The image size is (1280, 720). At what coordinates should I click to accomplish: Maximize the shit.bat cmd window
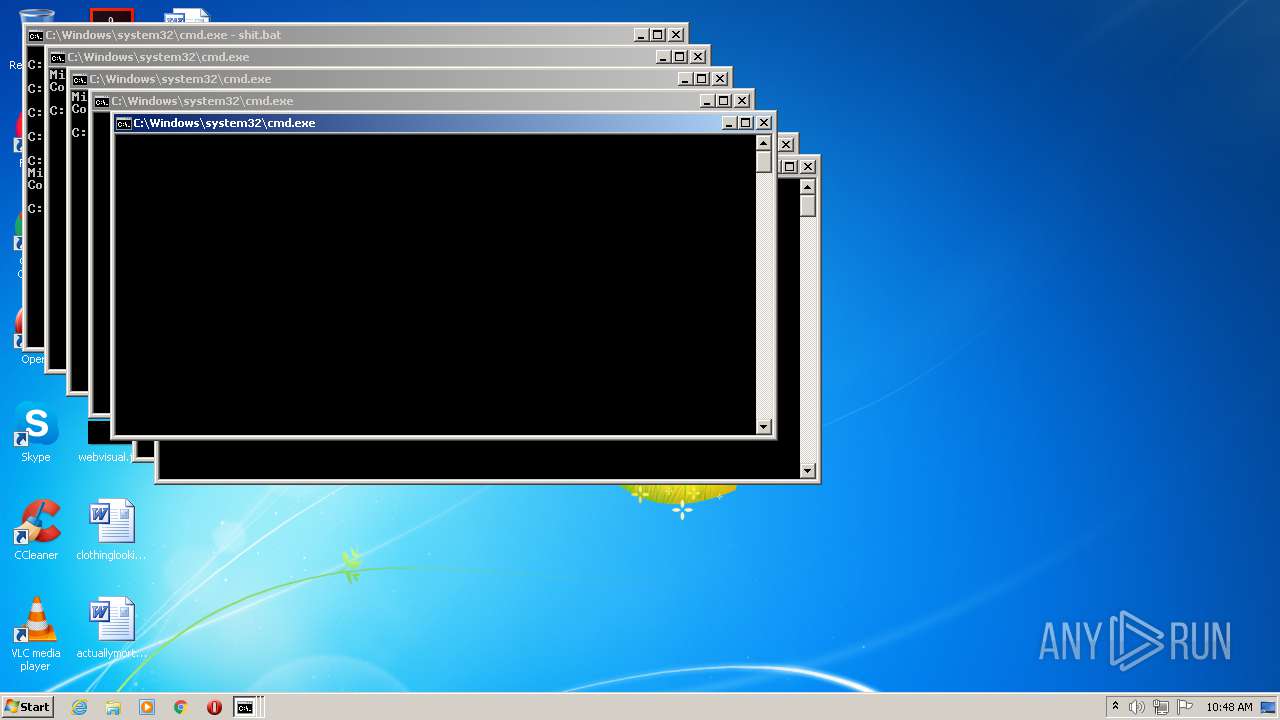658,35
